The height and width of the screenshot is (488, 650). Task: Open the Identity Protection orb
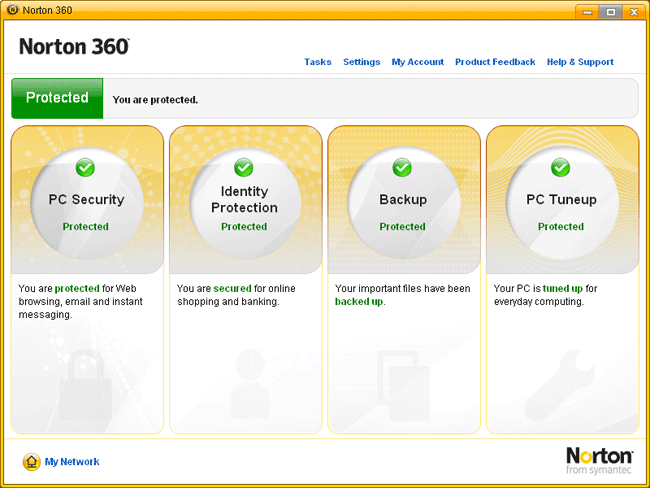[245, 203]
